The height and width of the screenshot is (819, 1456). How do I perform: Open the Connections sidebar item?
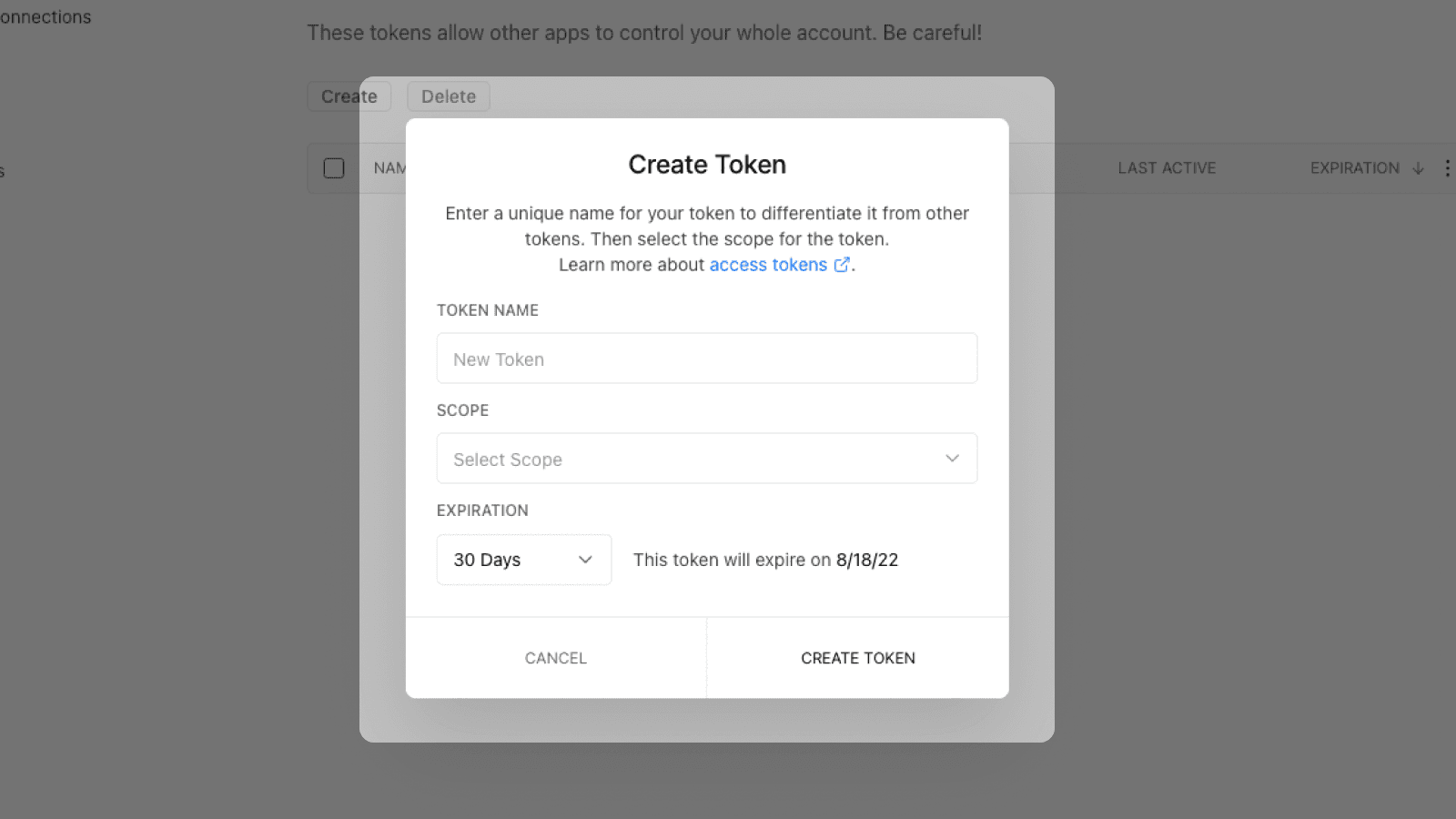45,17
